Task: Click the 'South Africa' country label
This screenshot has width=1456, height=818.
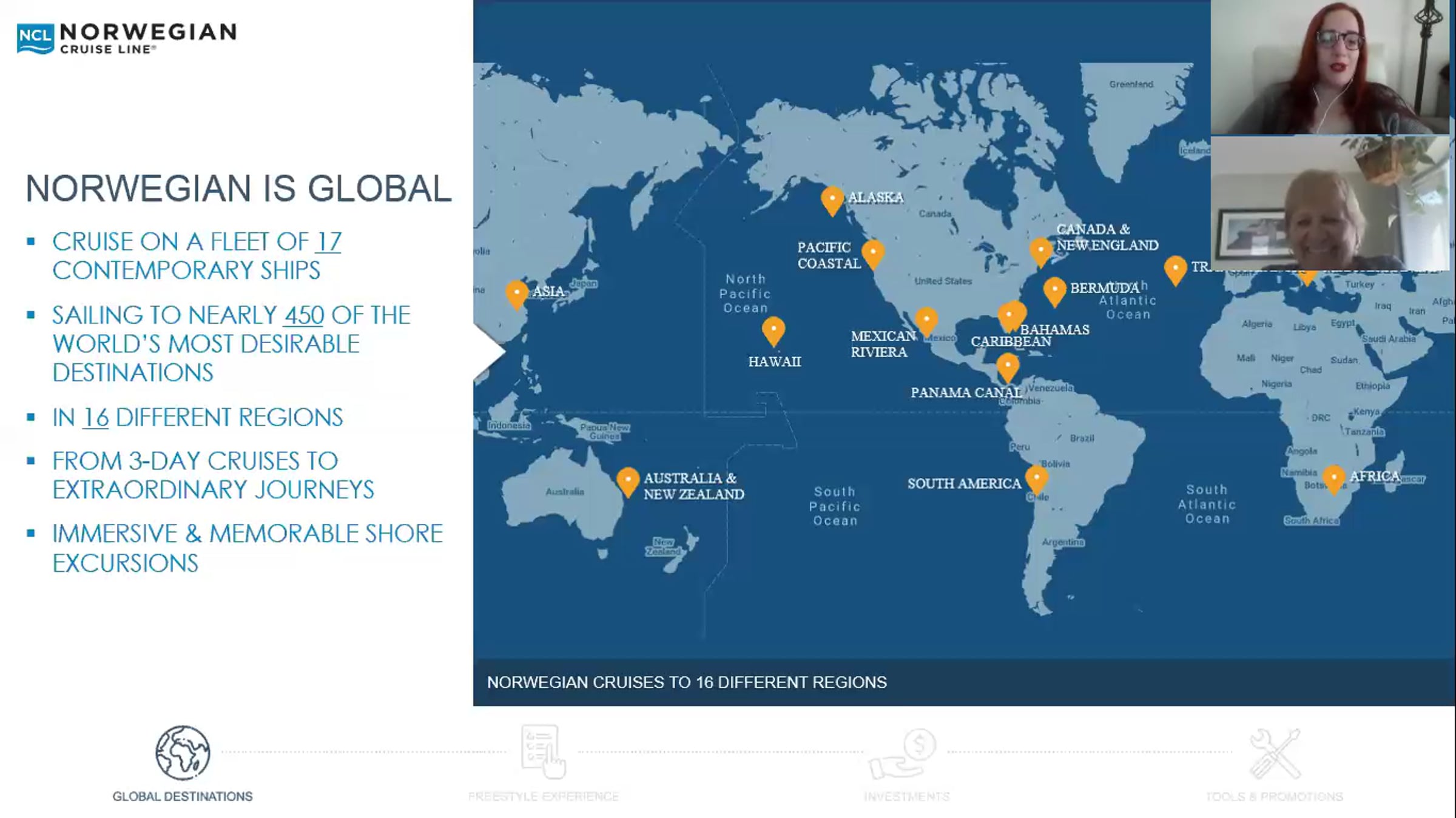Action: point(1312,520)
